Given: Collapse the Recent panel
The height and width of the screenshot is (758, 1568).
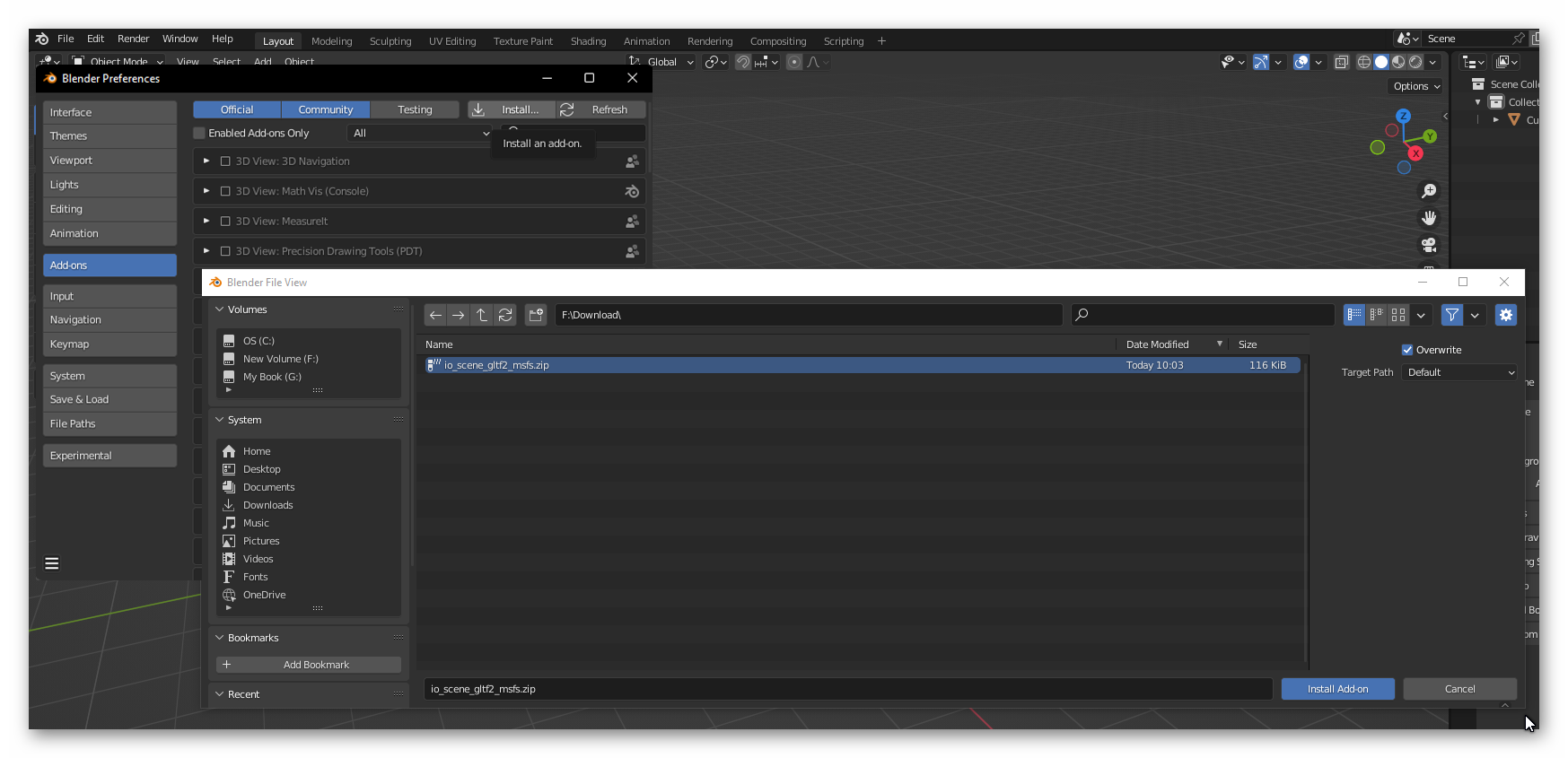Looking at the screenshot, I should 219,694.
